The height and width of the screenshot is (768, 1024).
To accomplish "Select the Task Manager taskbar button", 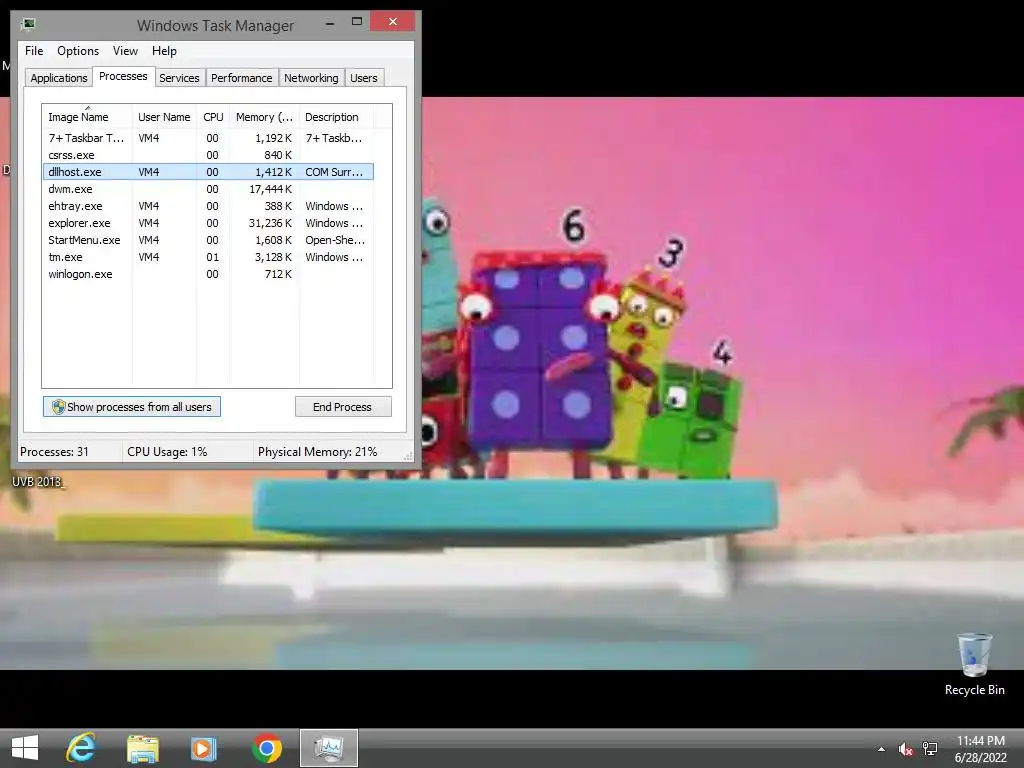I will pyautogui.click(x=328, y=748).
